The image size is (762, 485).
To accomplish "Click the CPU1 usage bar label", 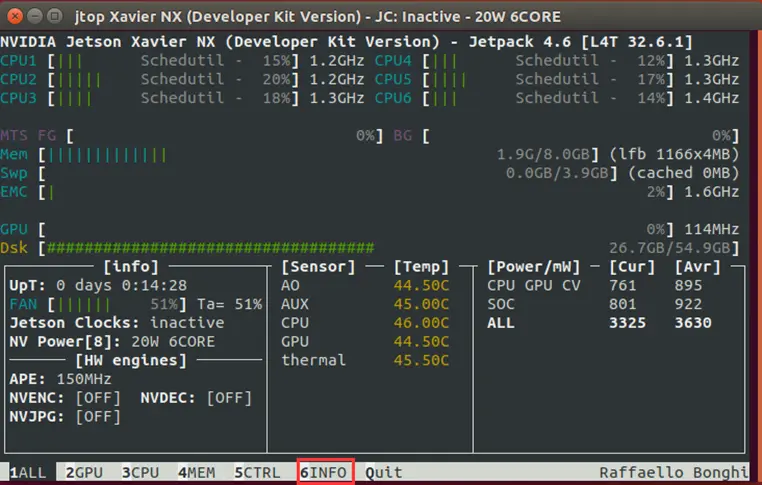I will click(x=18, y=61).
